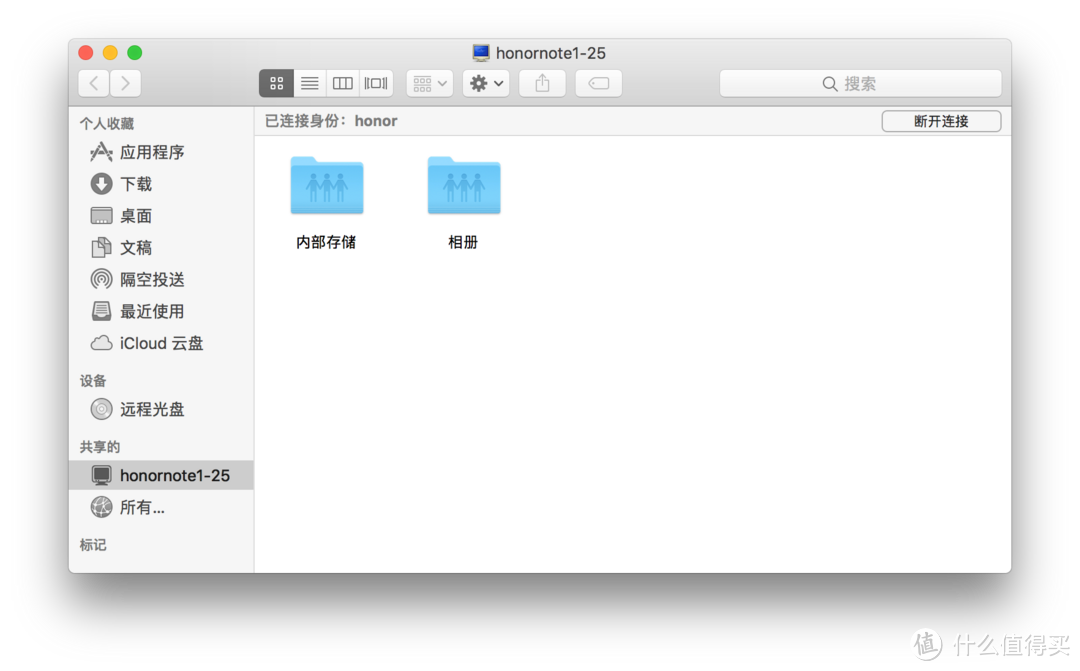Click the computer icon in title bar
The height and width of the screenshot is (671, 1080).
pos(481,53)
